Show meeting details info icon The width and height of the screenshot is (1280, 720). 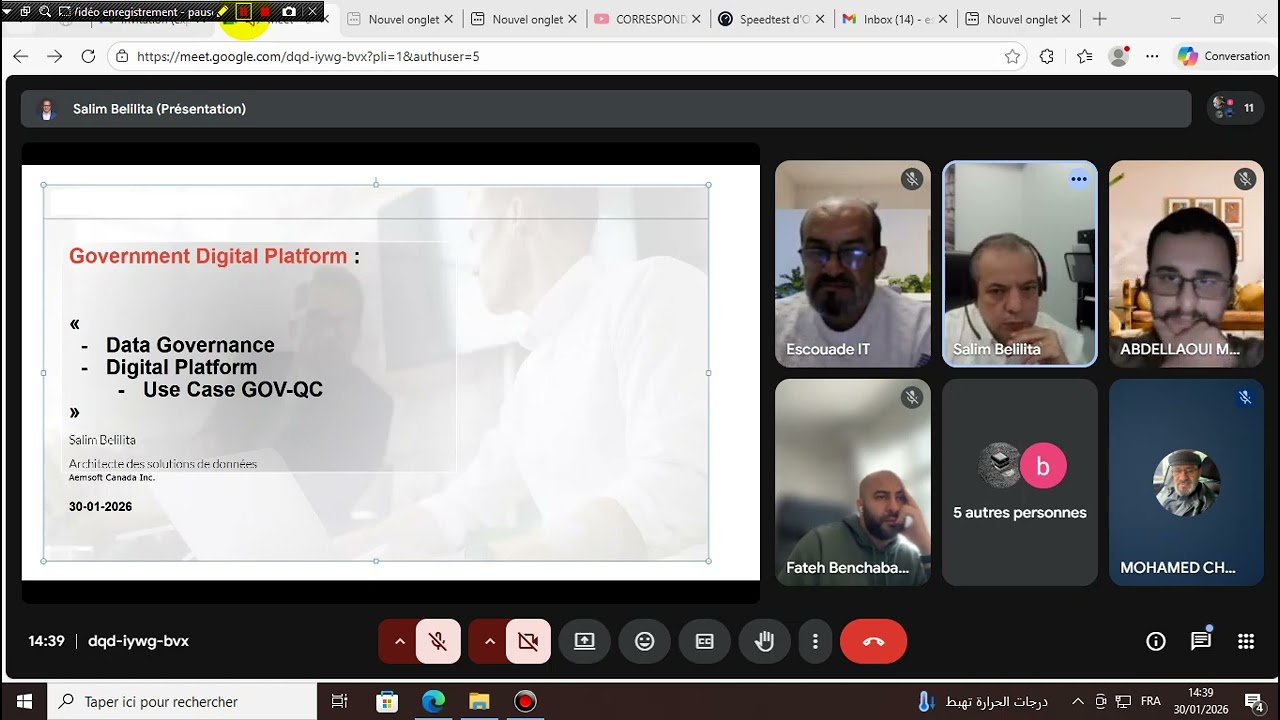coord(1156,642)
